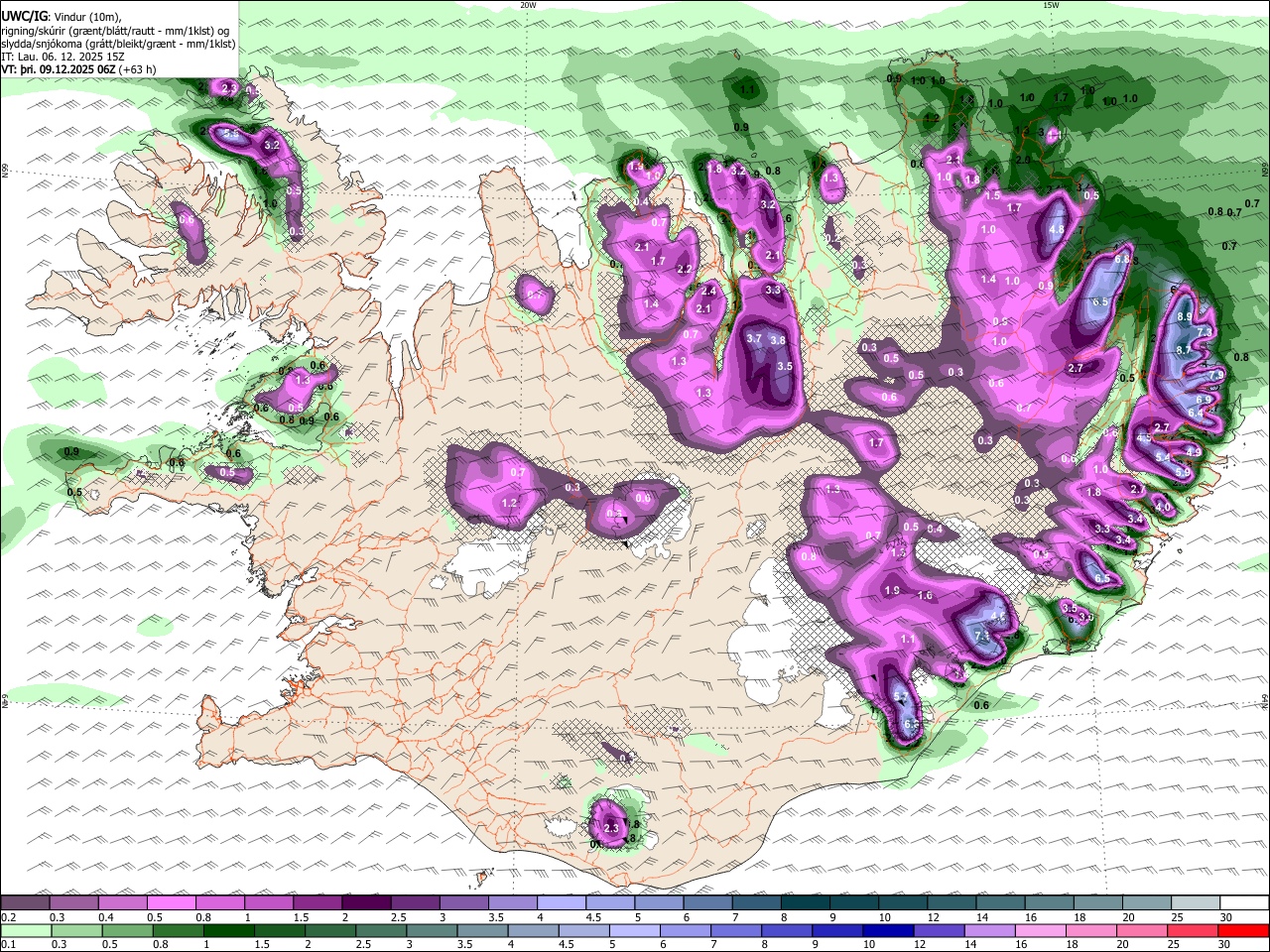Click the white 30 swatch in snow legend
The width and height of the screenshot is (1270, 952).
click(x=1243, y=903)
